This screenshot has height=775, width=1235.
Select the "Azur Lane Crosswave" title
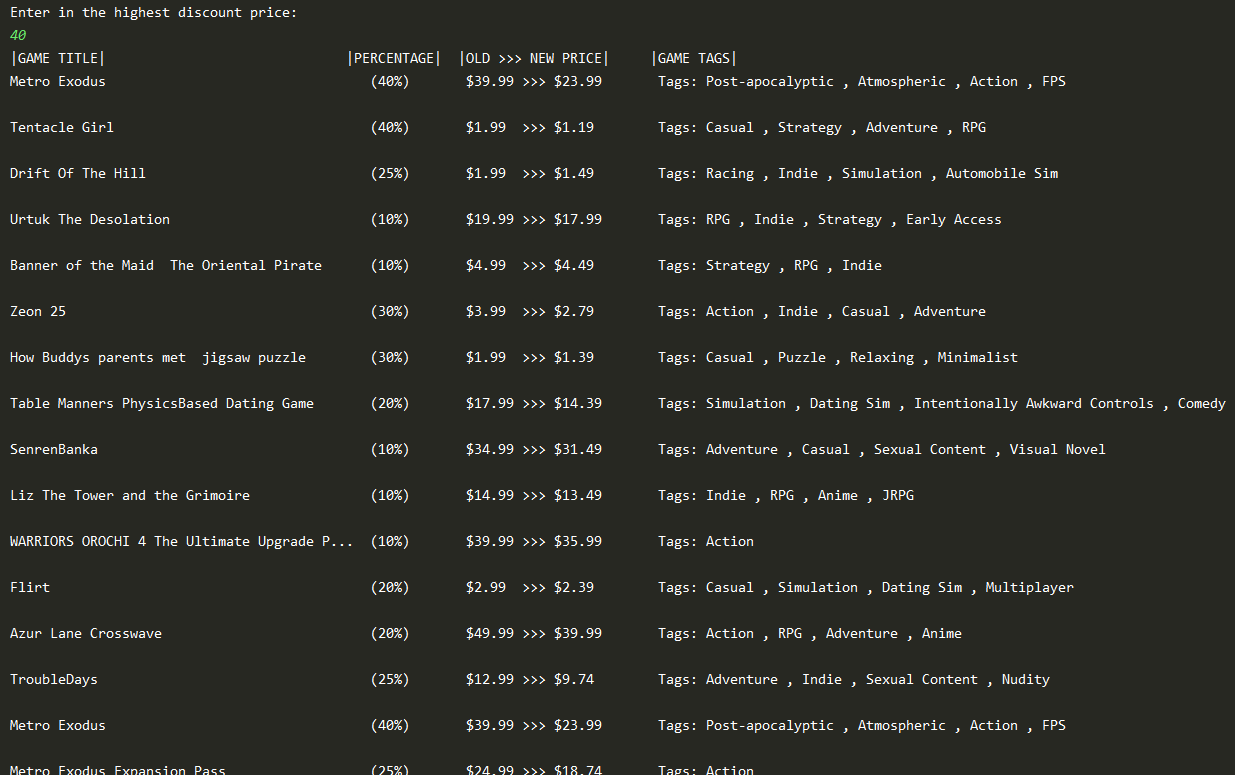point(86,633)
